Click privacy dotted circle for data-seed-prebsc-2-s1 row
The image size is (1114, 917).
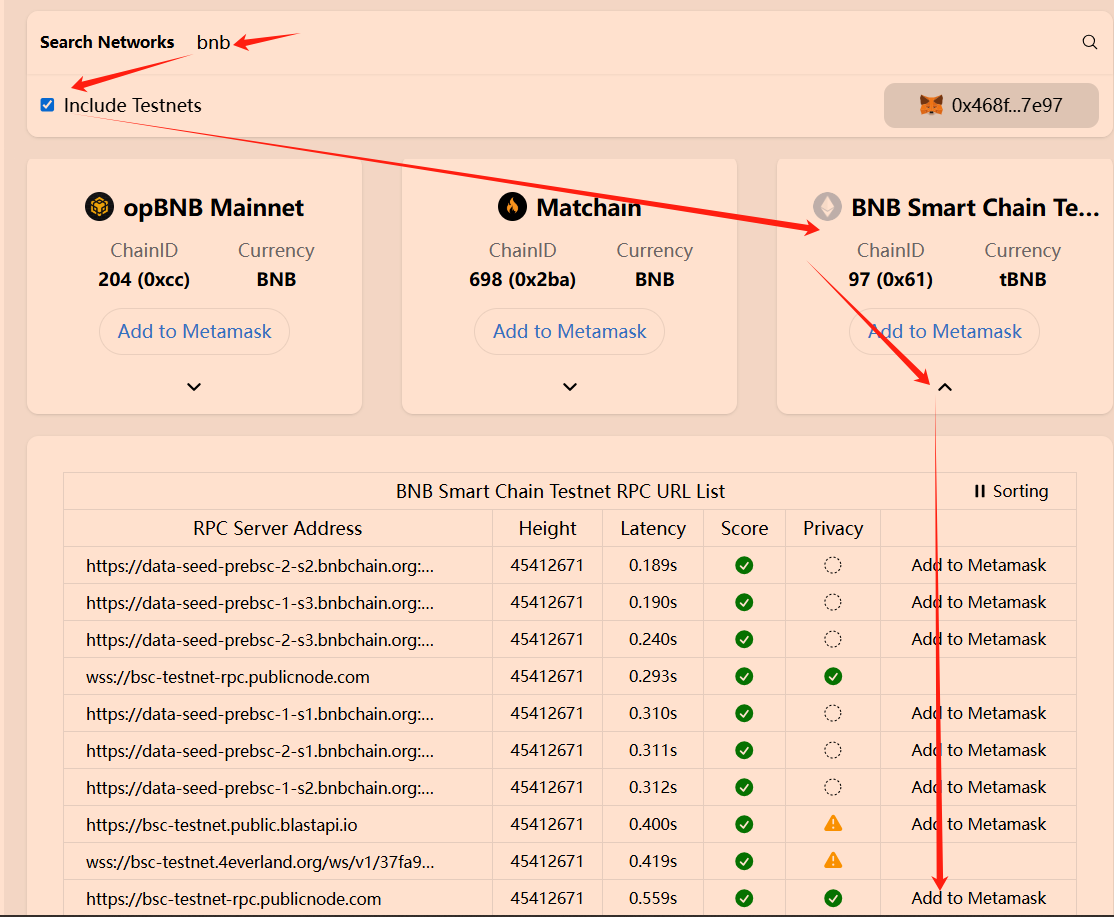tap(833, 750)
